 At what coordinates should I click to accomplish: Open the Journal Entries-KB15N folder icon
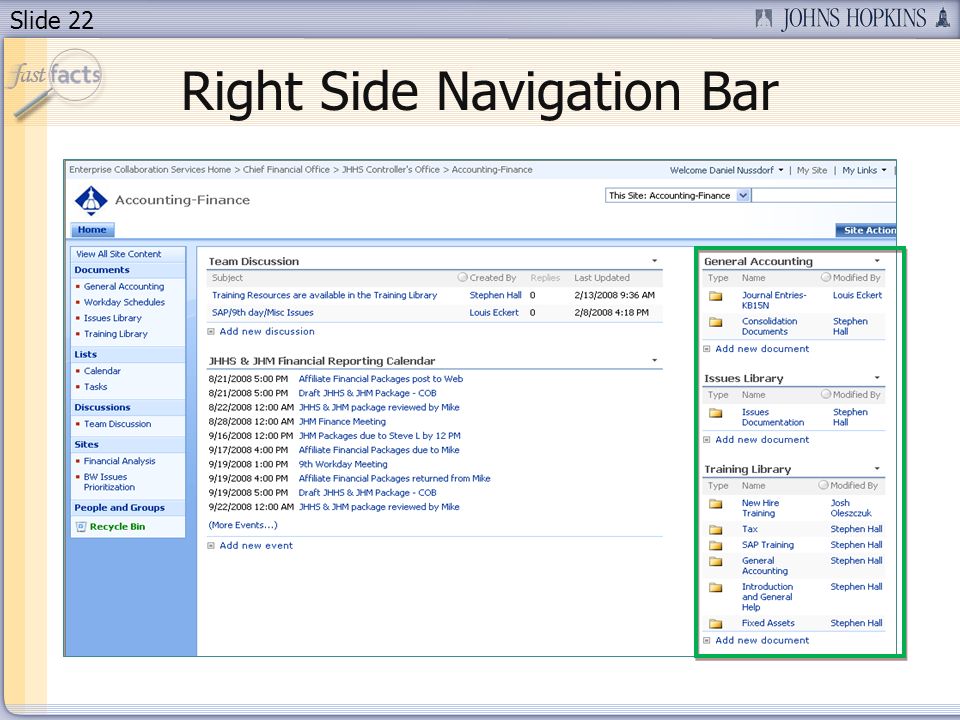[716, 296]
